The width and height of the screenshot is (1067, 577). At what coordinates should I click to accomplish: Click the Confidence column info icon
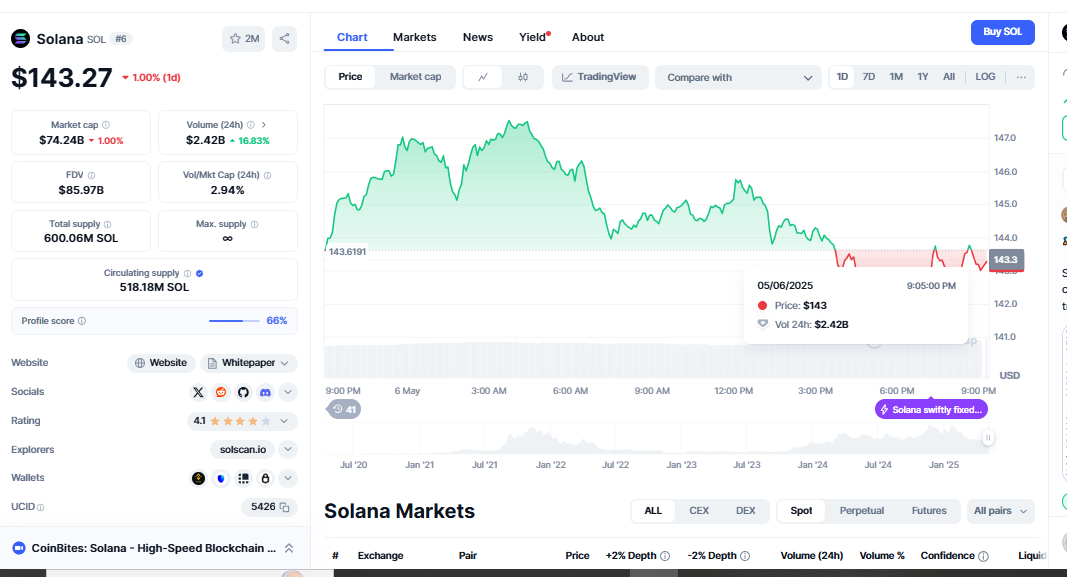[x=983, y=556]
